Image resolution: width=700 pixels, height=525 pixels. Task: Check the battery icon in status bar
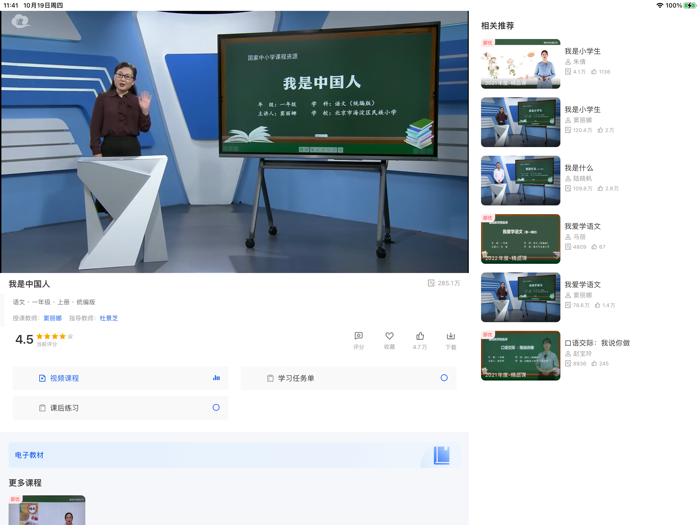(x=690, y=5)
